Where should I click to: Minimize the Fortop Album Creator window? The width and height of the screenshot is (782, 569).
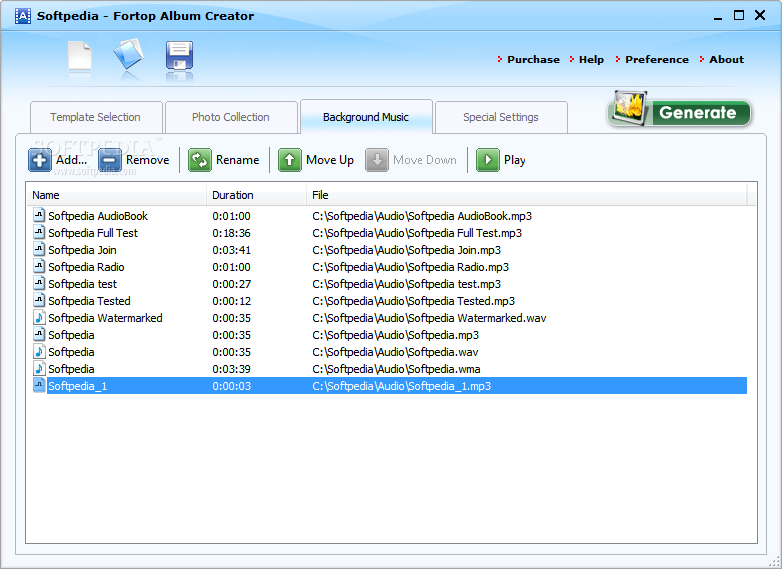pos(718,16)
